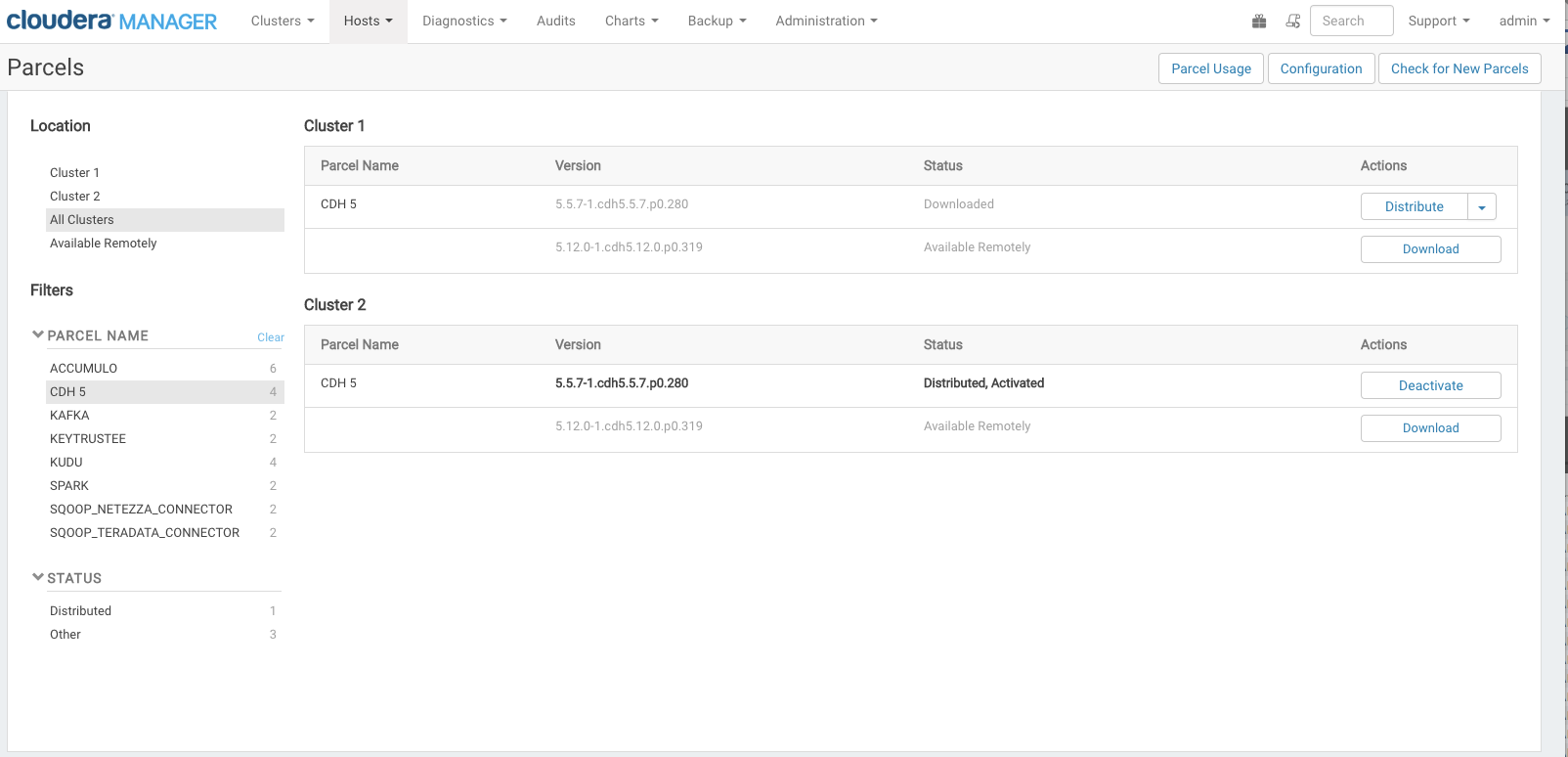Click the Check for New Parcels button
This screenshot has width=1568, height=757.
[1459, 68]
